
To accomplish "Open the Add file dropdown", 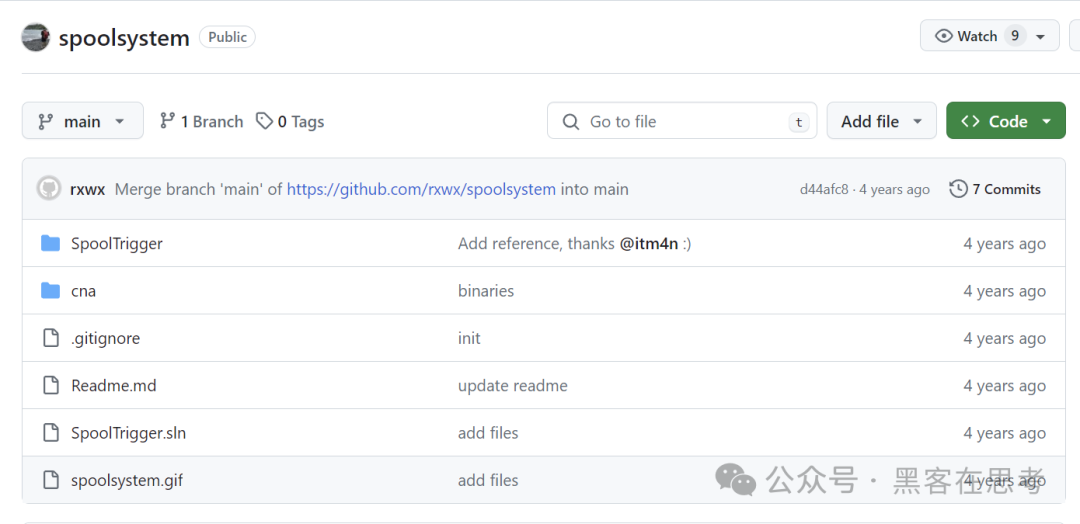I will [882, 121].
